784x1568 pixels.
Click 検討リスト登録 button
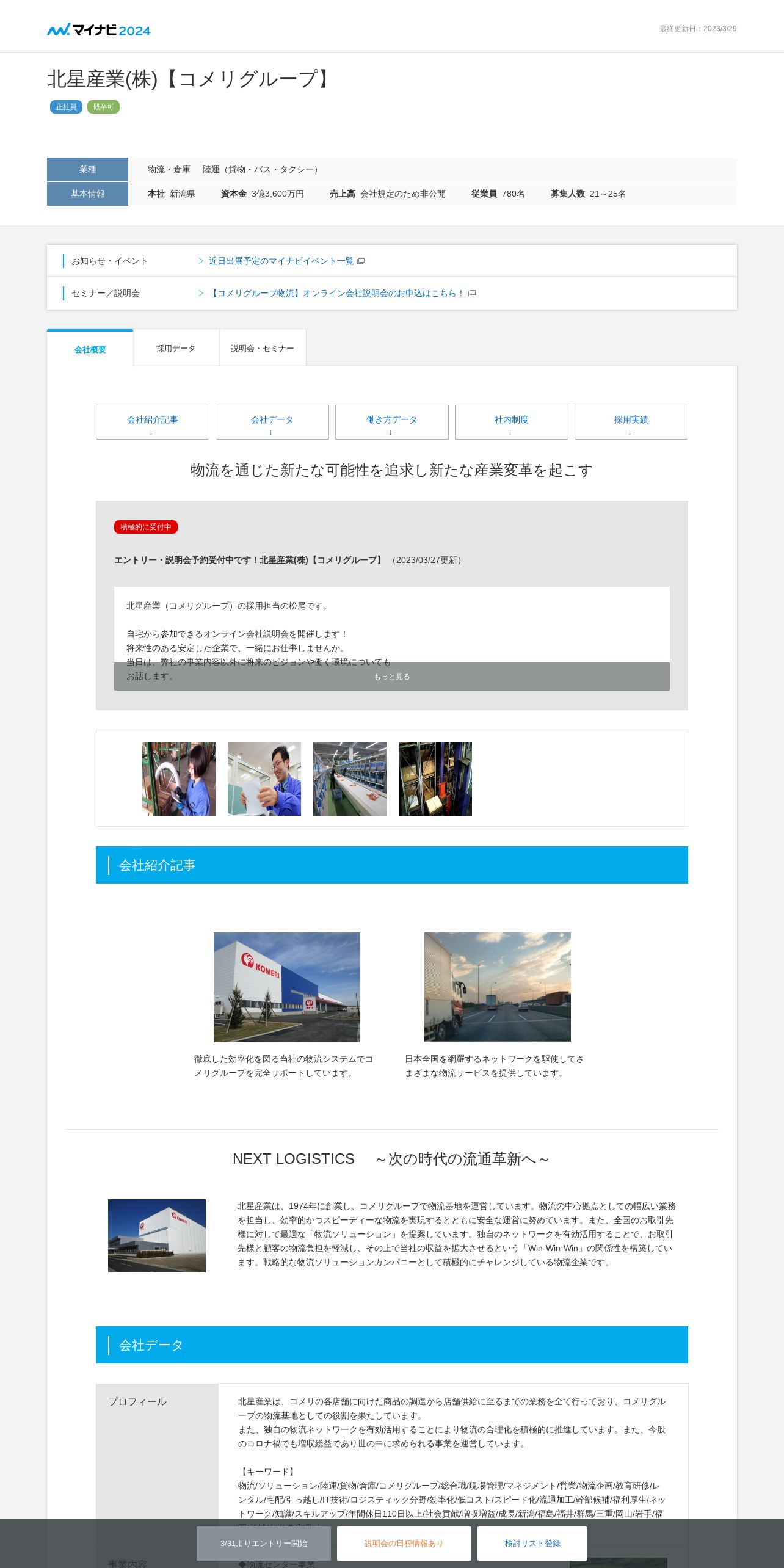tap(532, 1544)
